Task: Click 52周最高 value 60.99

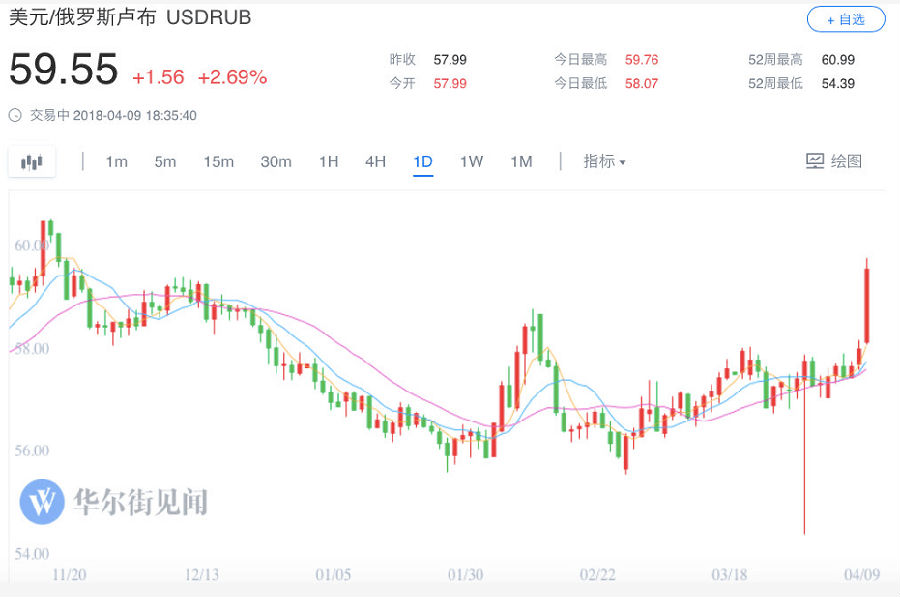Action: (838, 60)
